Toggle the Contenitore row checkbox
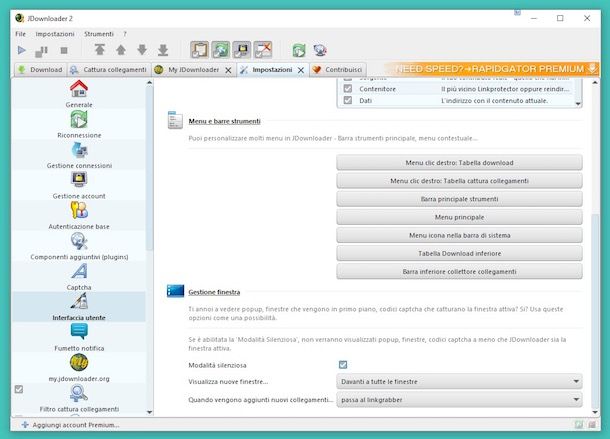 (x=348, y=89)
